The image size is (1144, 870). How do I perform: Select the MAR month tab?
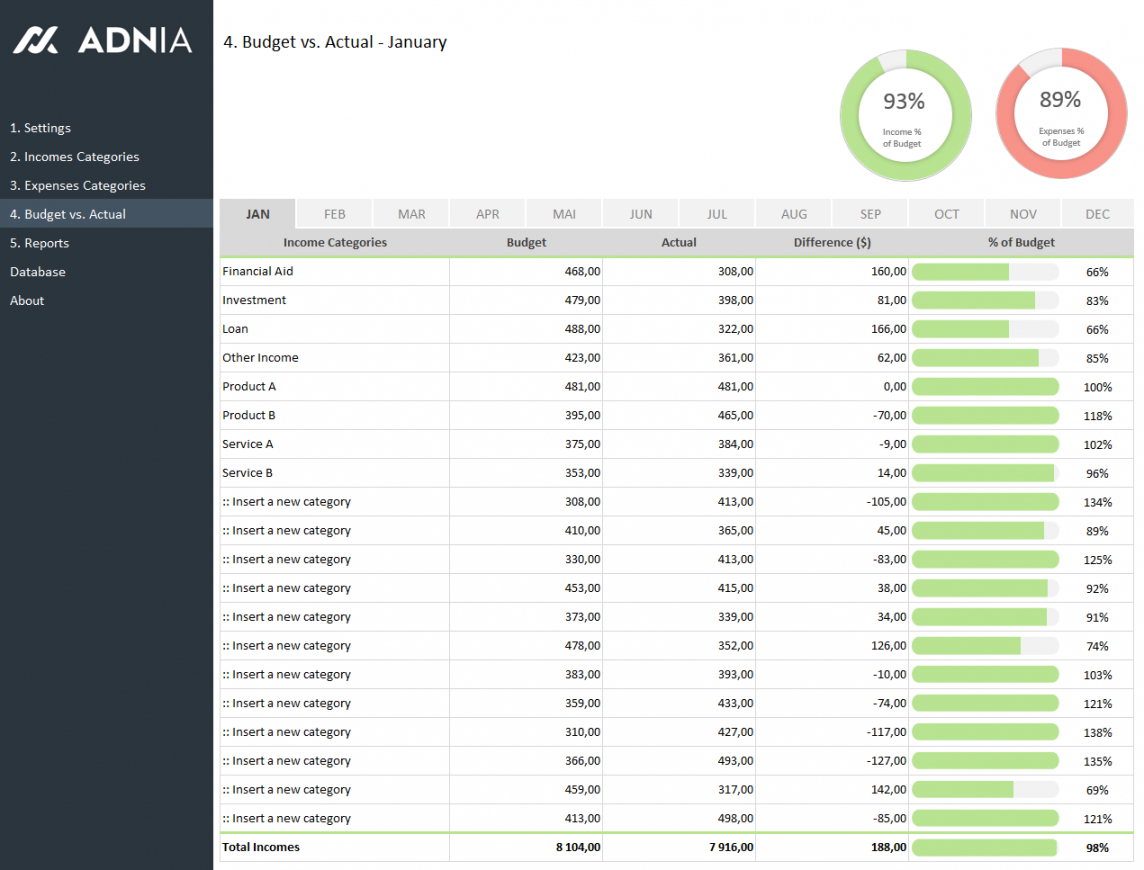click(x=411, y=214)
